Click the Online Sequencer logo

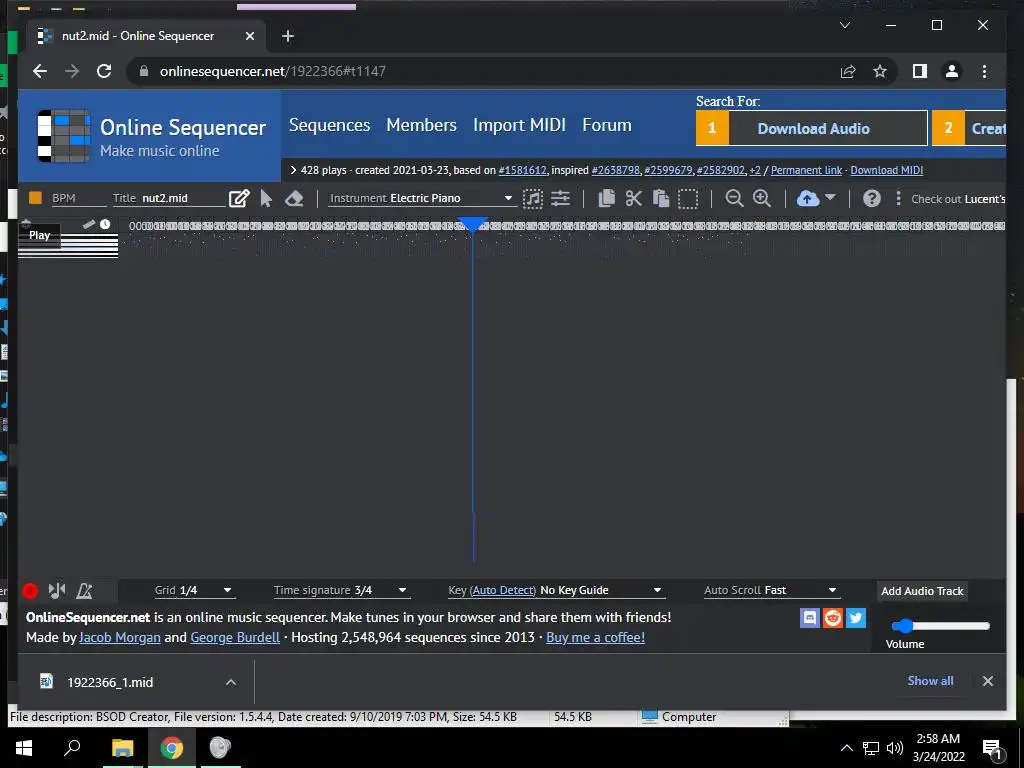[151, 136]
